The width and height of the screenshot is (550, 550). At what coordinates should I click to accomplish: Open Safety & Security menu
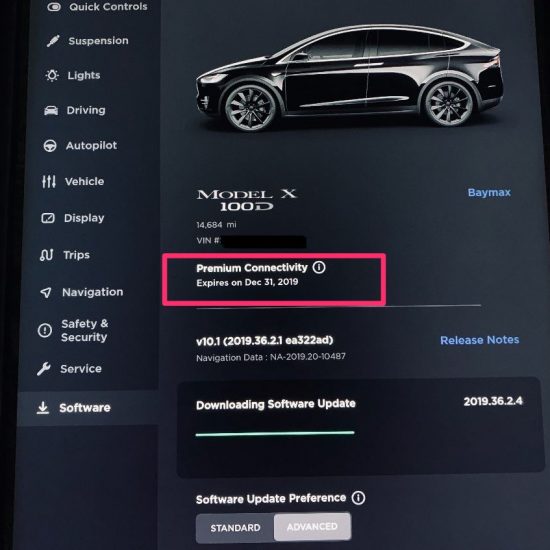74,330
